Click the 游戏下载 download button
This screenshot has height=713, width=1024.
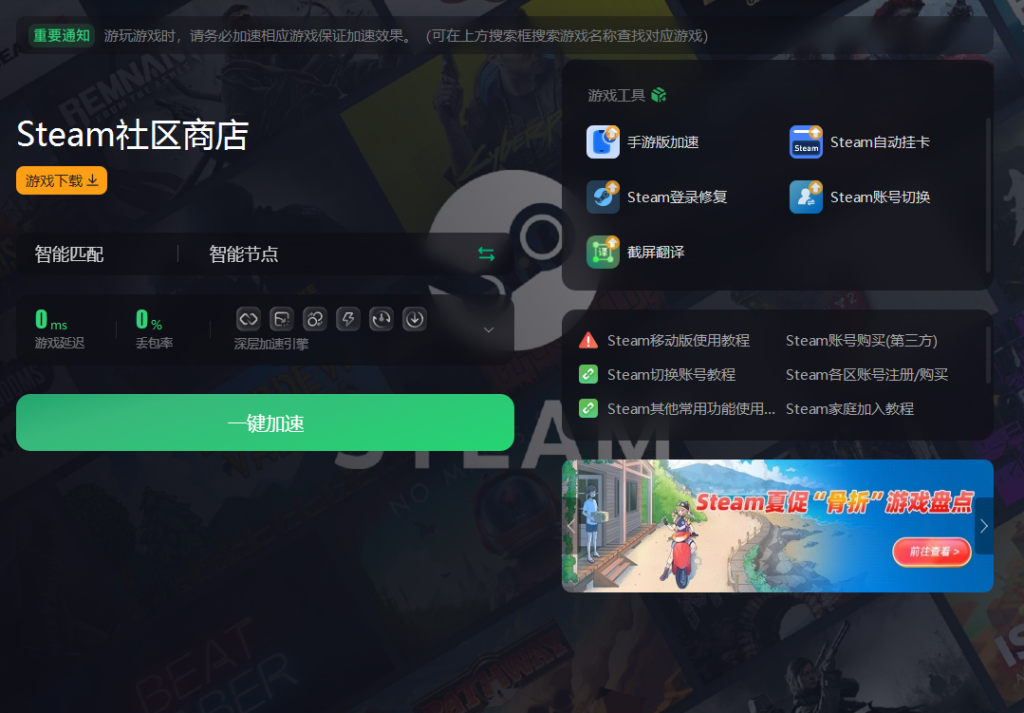(61, 181)
